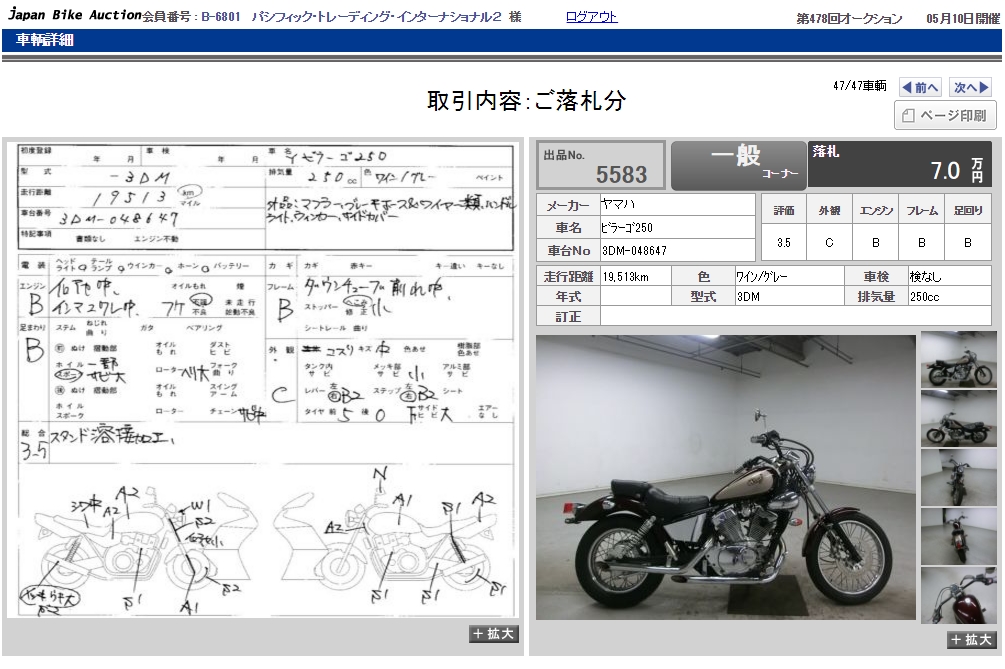Click the Japan Bike Auction logo
Image resolution: width=1005 pixels, height=669 pixels.
[x=71, y=16]
